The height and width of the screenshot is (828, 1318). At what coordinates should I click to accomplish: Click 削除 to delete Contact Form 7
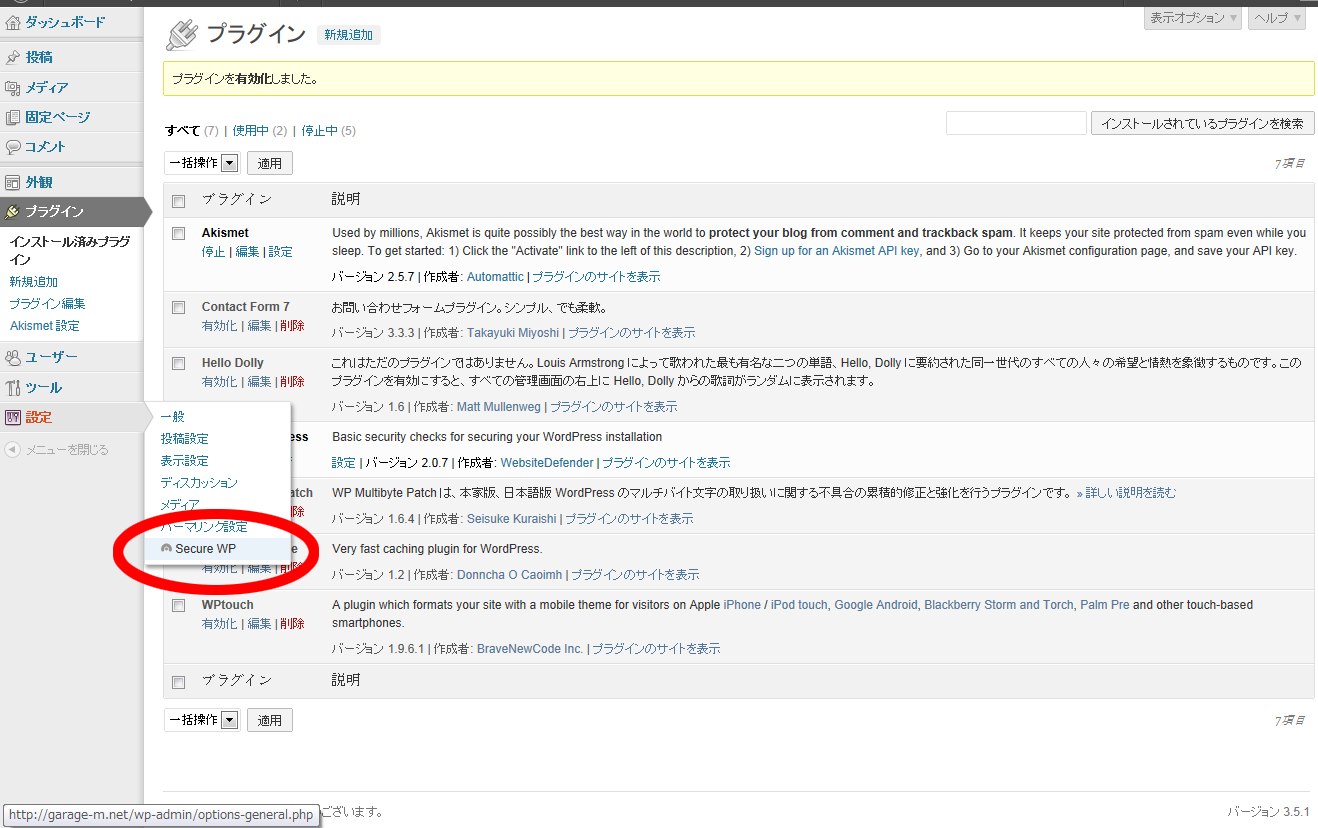click(x=293, y=326)
